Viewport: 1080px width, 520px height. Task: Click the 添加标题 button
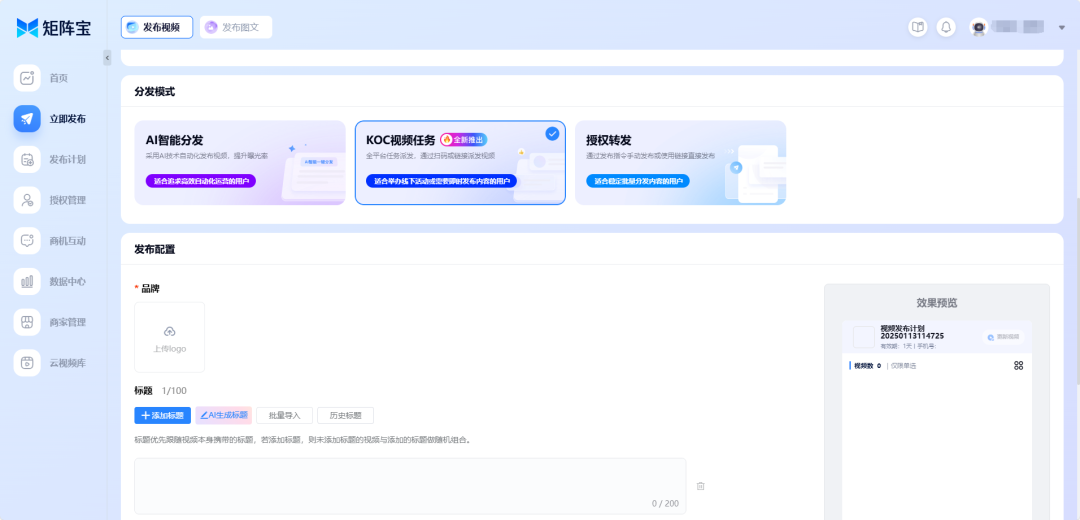click(x=163, y=415)
